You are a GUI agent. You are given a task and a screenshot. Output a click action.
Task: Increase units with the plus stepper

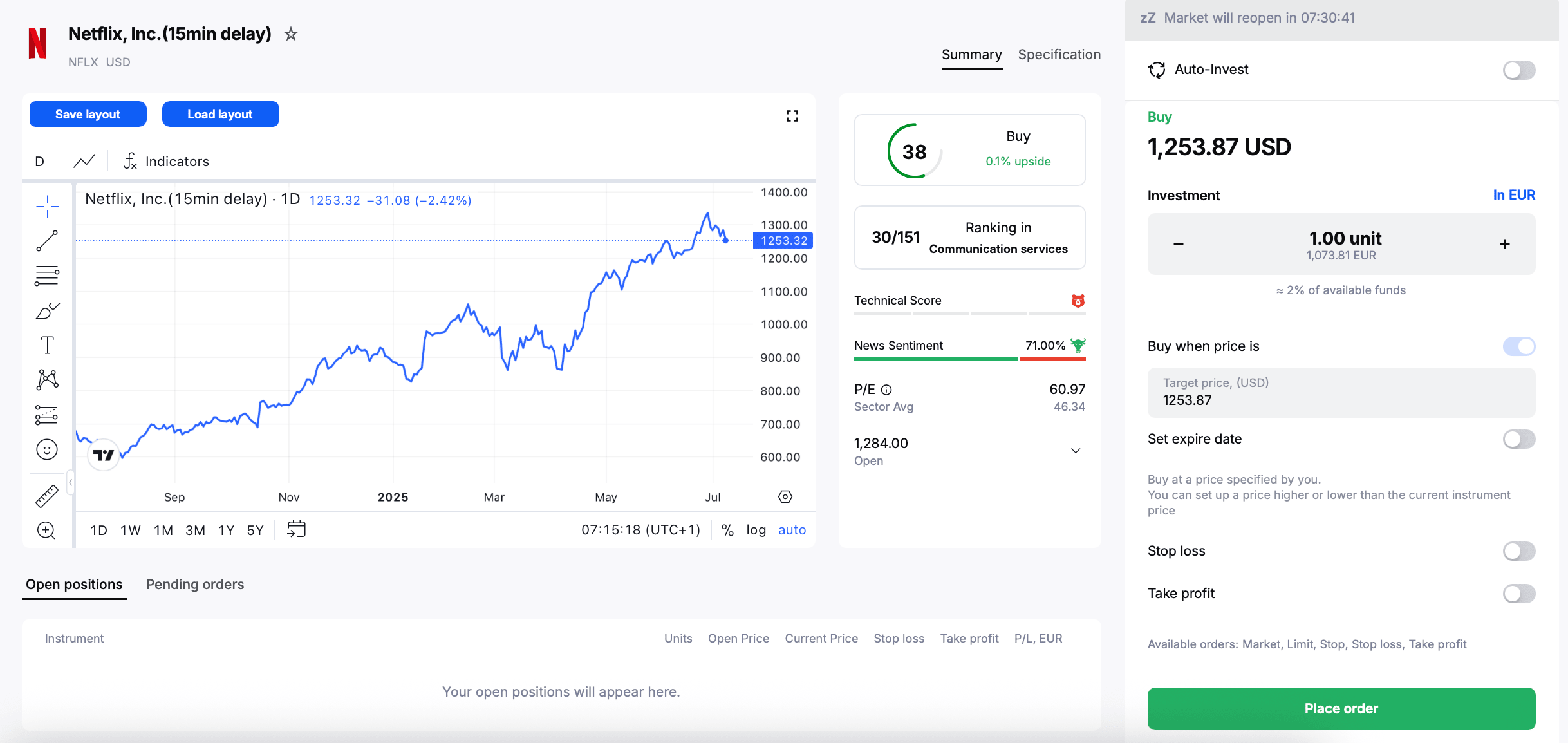[1505, 244]
